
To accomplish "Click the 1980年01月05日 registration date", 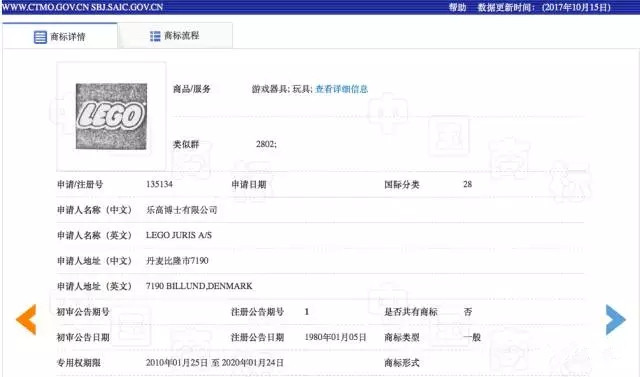I will [336, 337].
